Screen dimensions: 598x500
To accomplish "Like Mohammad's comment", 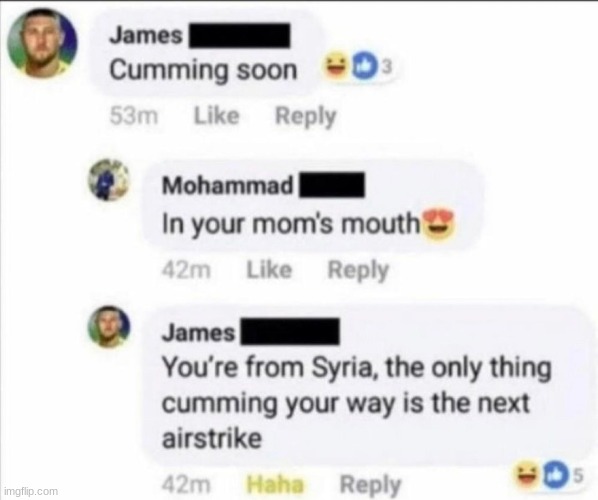I will point(269,270).
